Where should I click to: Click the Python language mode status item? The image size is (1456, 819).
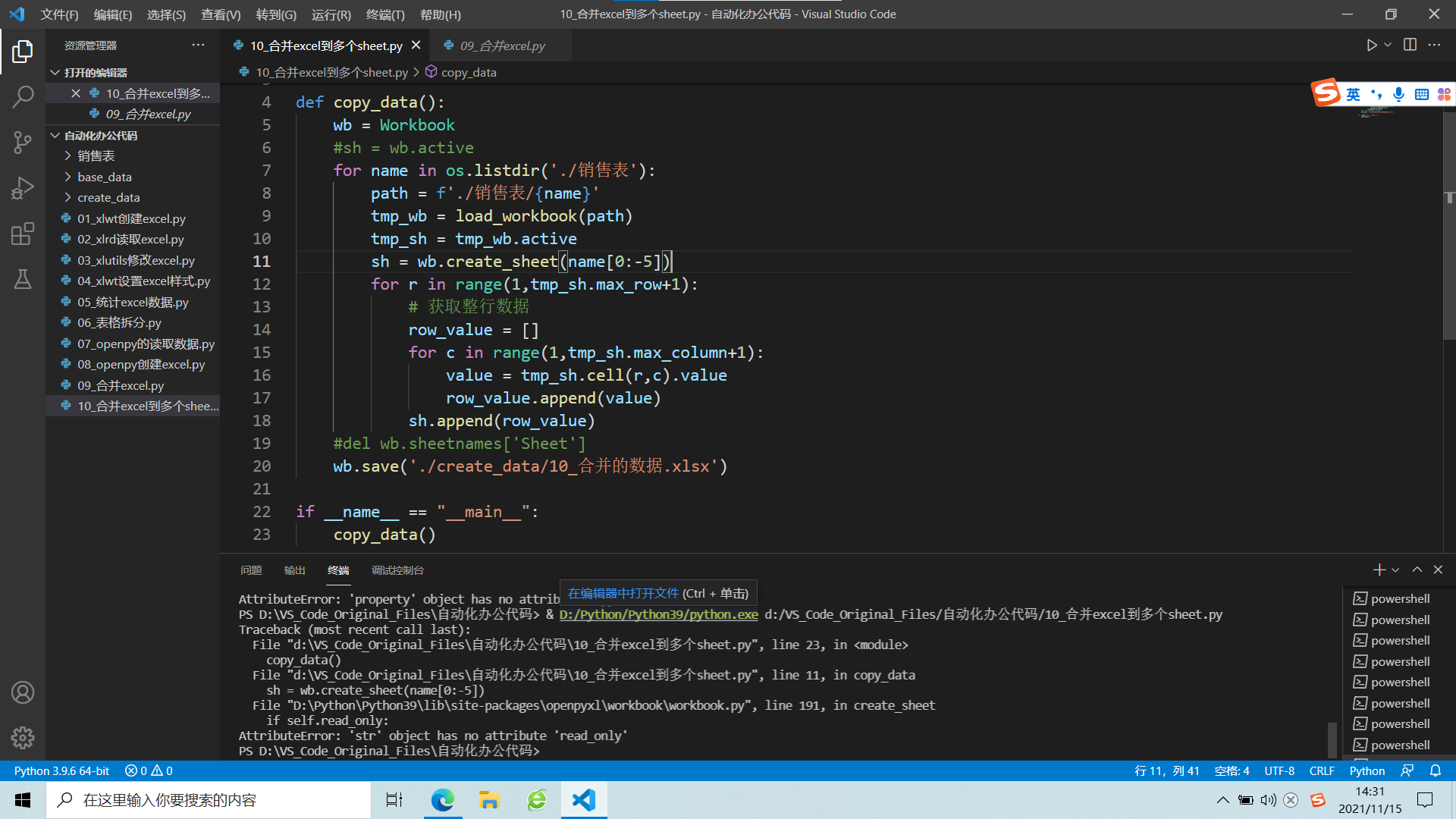(1367, 770)
